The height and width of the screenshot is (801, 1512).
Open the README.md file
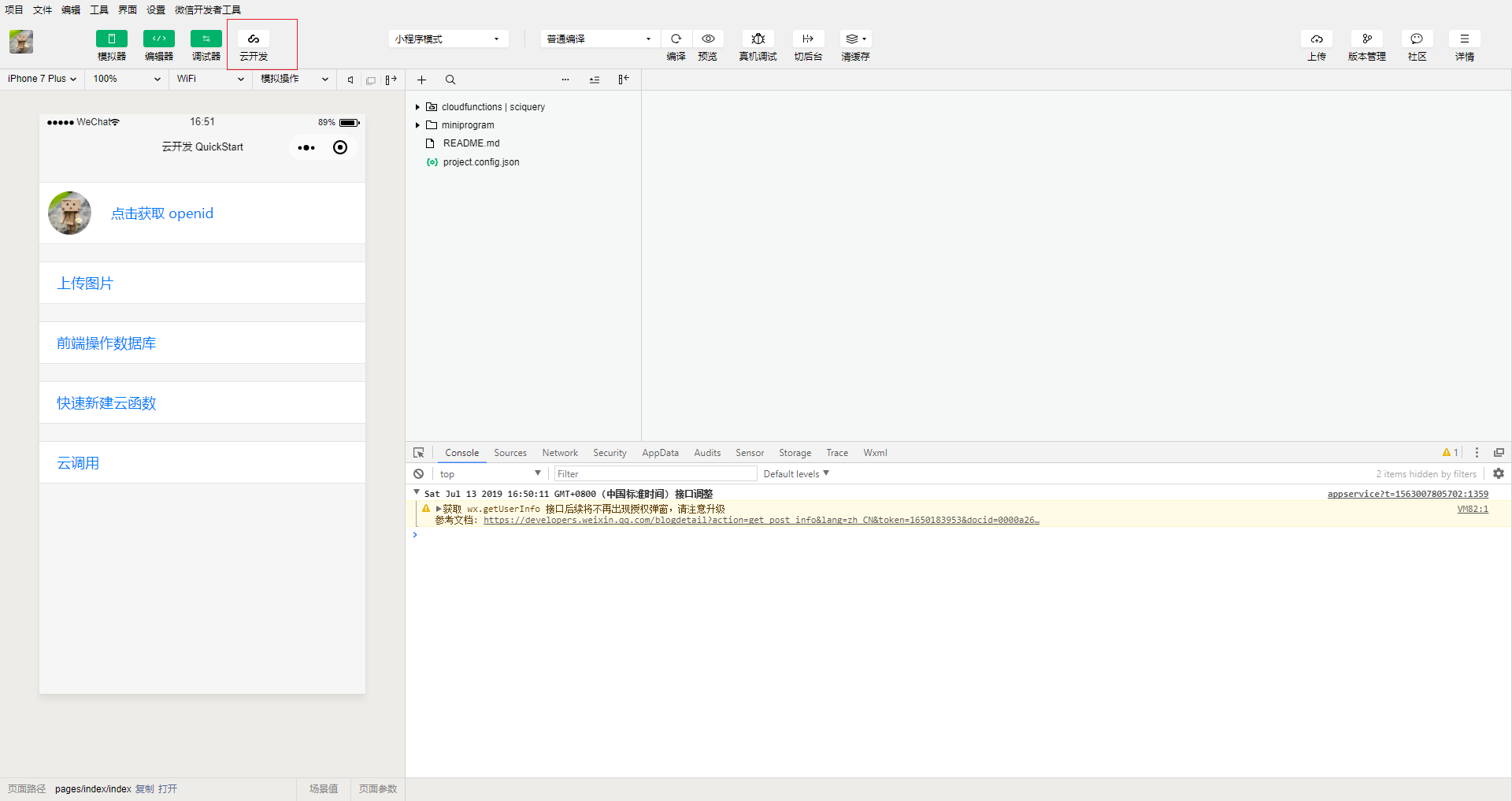pos(471,143)
